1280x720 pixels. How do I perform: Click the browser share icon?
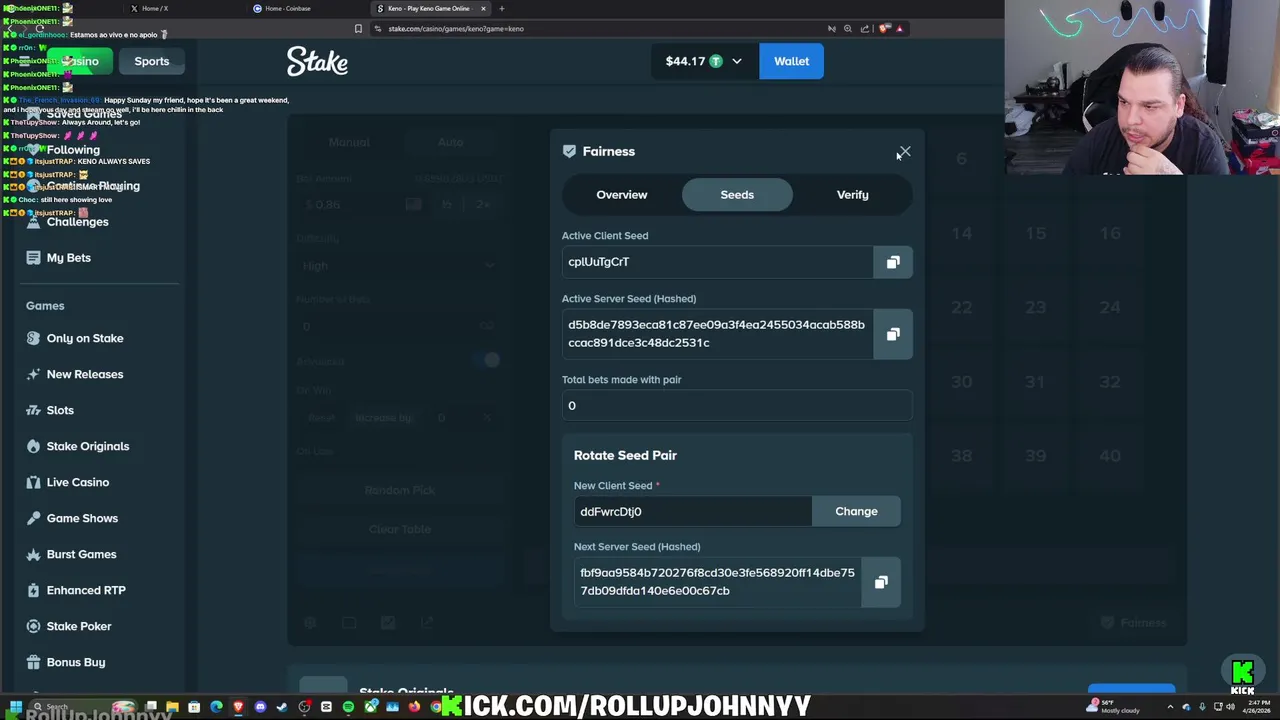coord(865,29)
